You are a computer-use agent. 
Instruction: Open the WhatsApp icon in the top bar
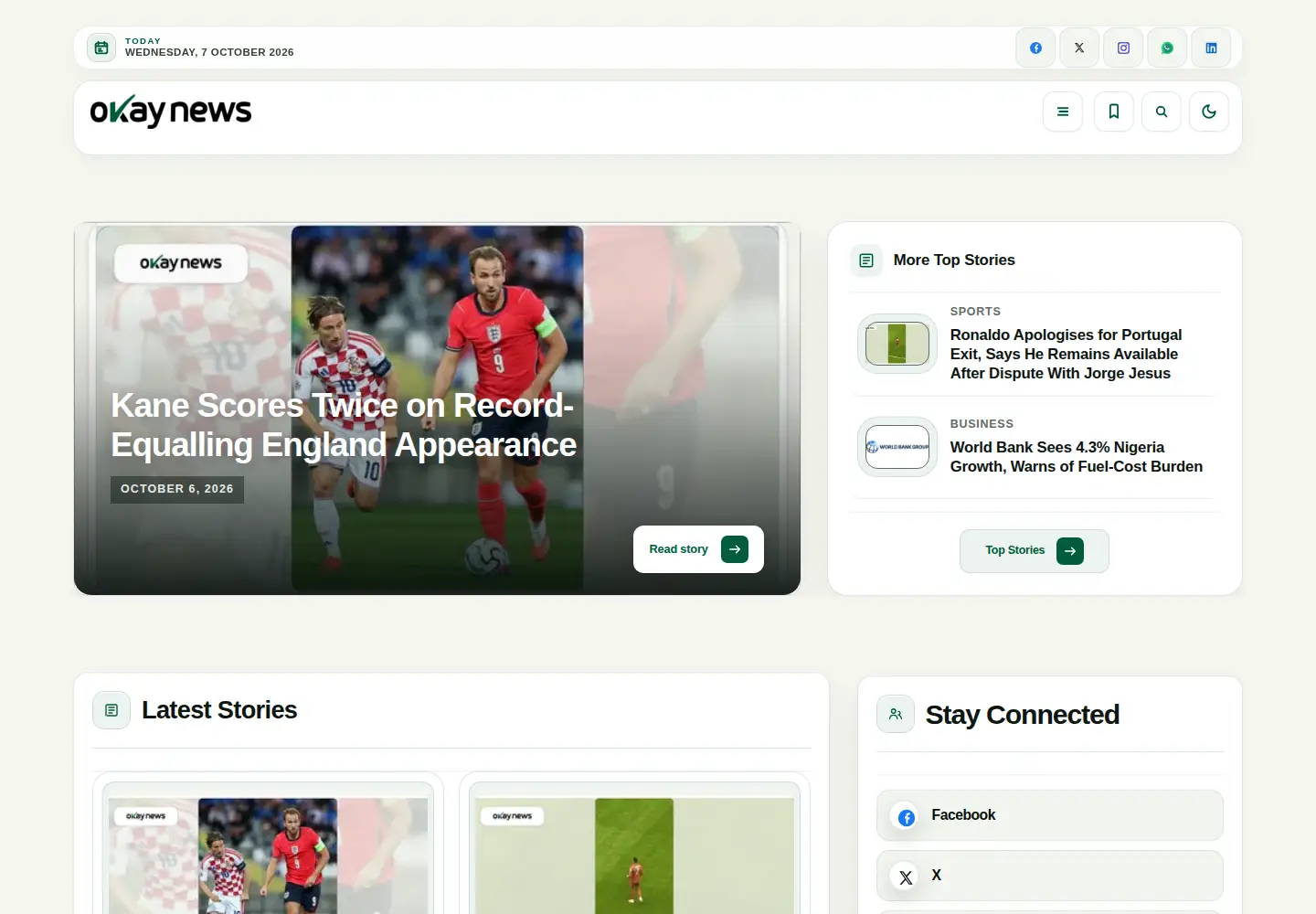coord(1167,48)
